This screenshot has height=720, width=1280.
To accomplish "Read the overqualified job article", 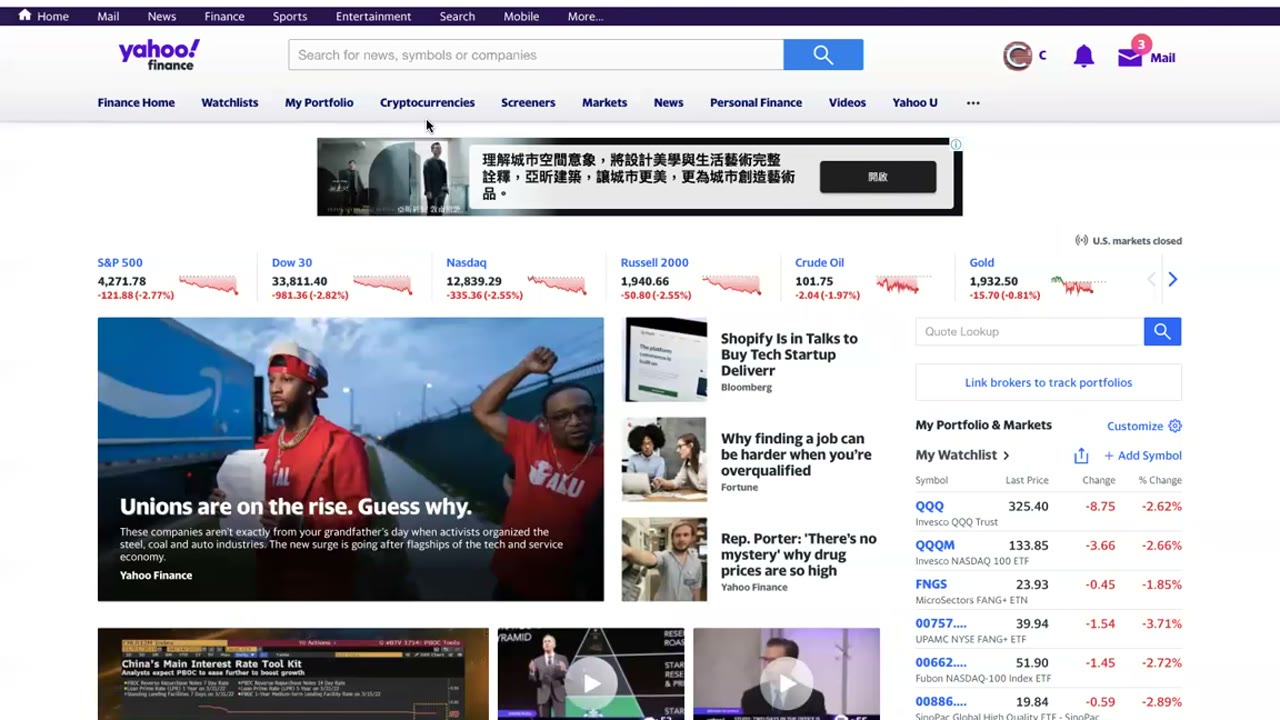I will 796,454.
